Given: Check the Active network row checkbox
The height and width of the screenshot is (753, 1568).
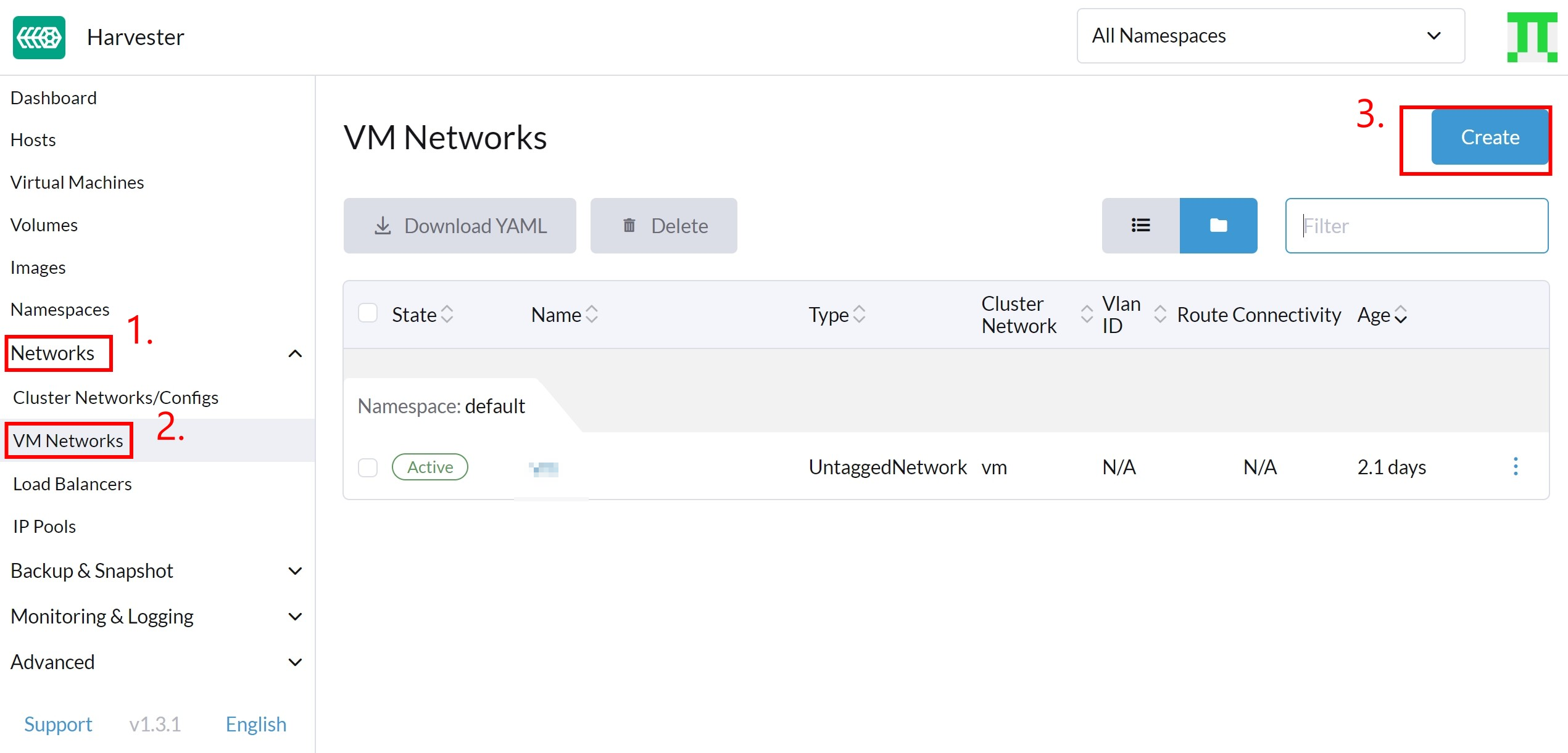Looking at the screenshot, I should [368, 467].
